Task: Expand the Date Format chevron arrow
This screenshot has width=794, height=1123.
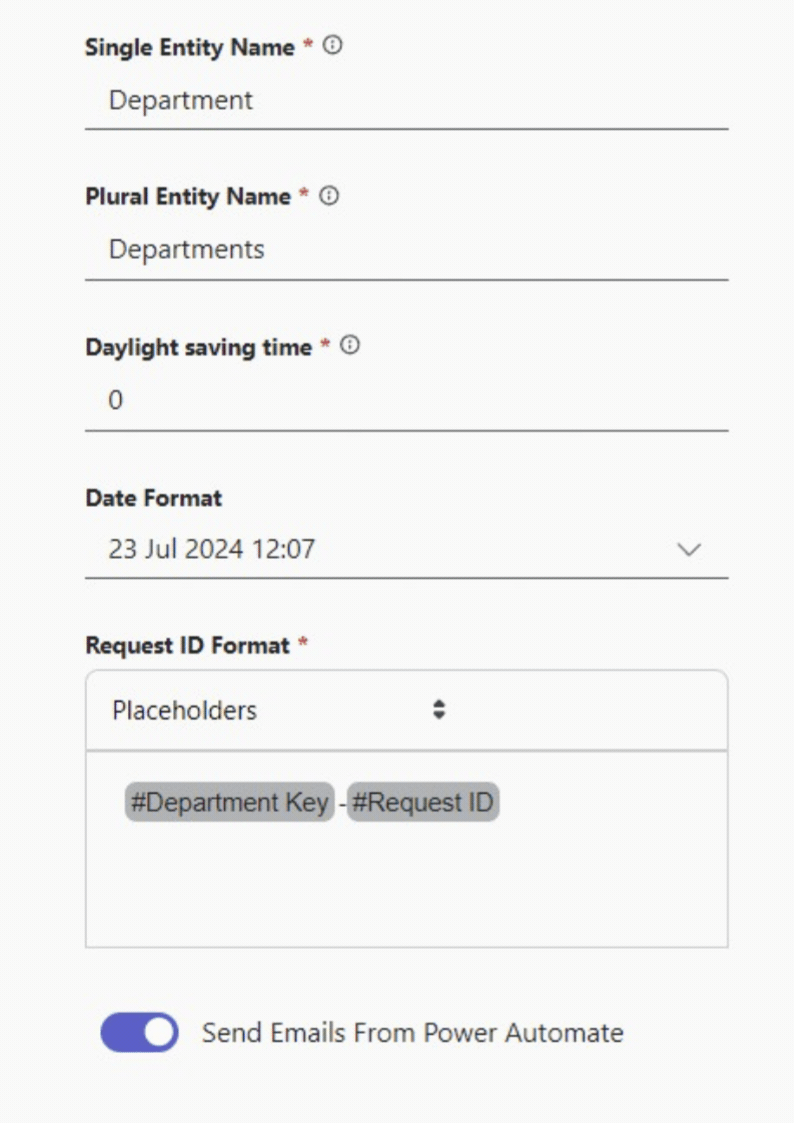Action: coord(689,549)
